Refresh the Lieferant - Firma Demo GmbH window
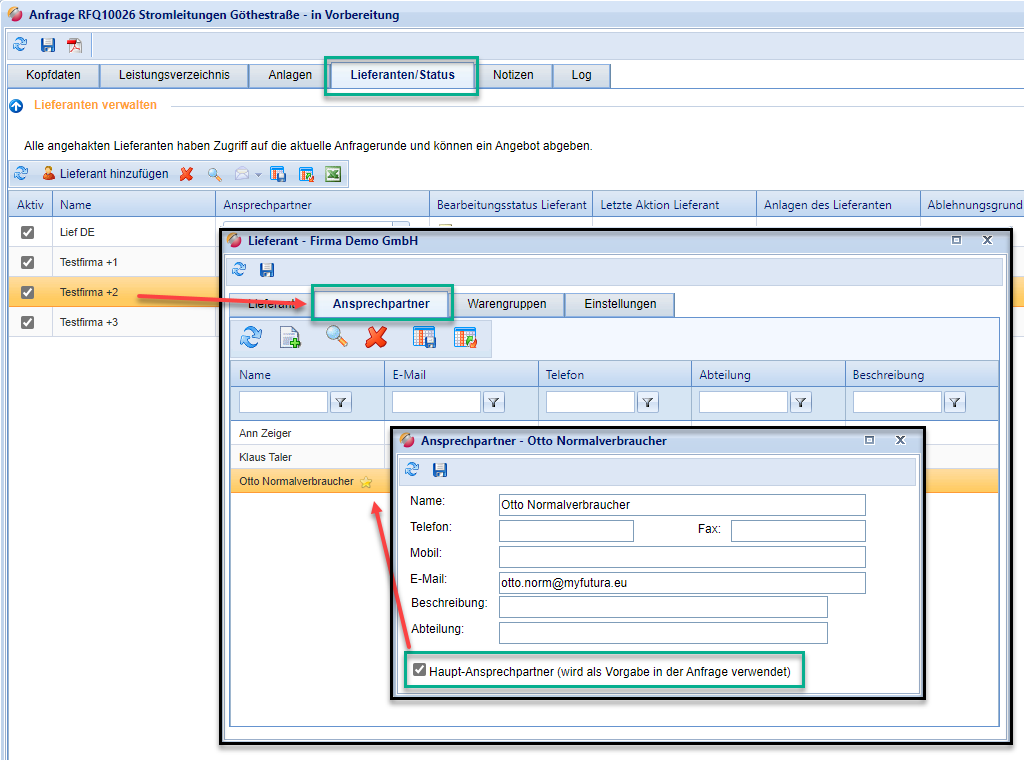 239,270
